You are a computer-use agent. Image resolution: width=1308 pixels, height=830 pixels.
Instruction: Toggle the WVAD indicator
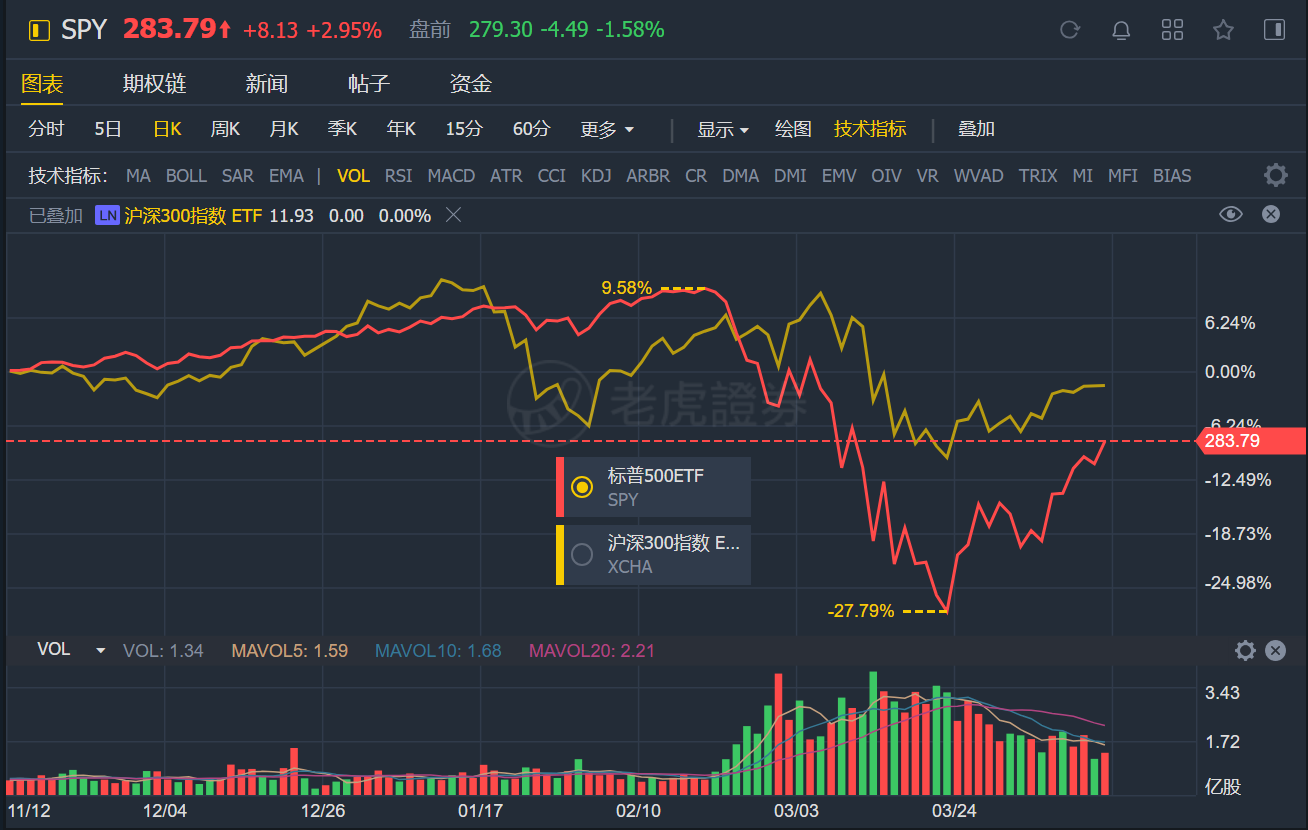[979, 176]
